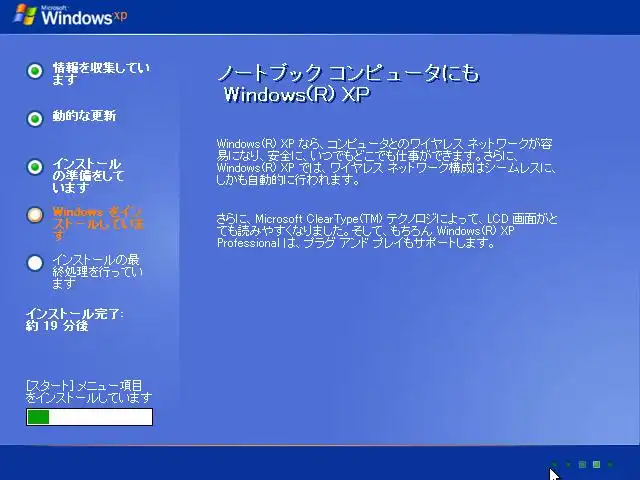Click the ノートブック コンピュータにも heading
Viewport: 640px width, 480px height.
tap(348, 84)
